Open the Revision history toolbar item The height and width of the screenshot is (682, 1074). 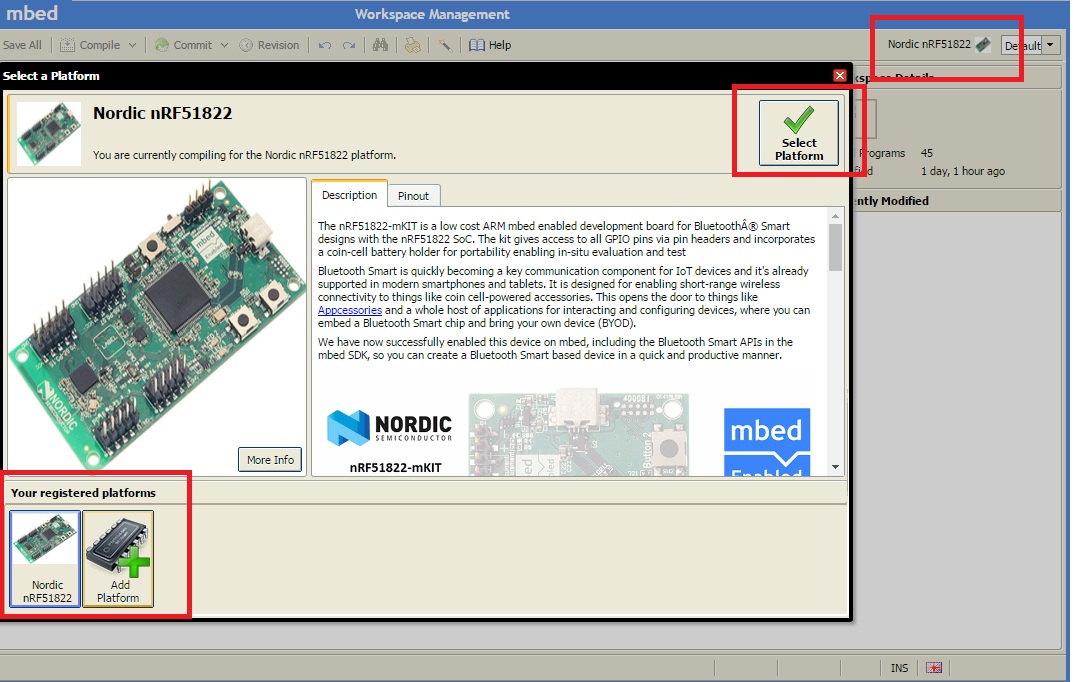coord(269,45)
